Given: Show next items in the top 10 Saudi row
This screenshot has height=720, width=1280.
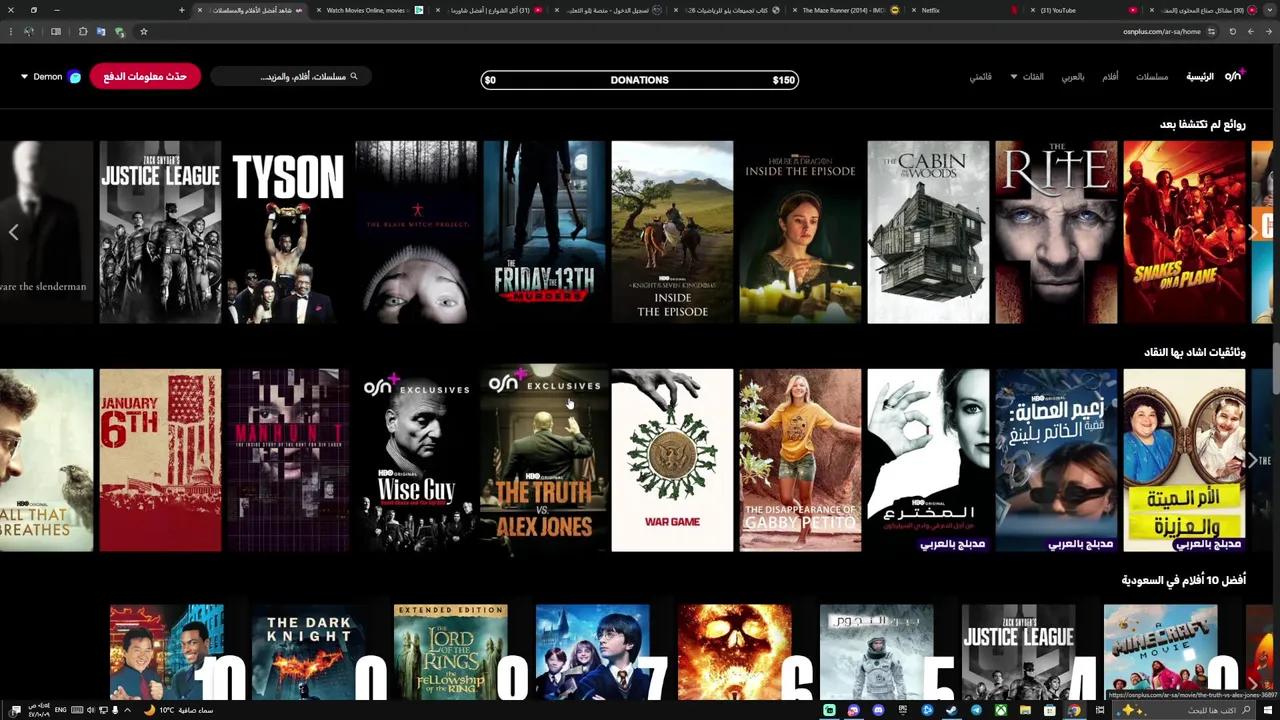Looking at the screenshot, I should tap(1252, 684).
